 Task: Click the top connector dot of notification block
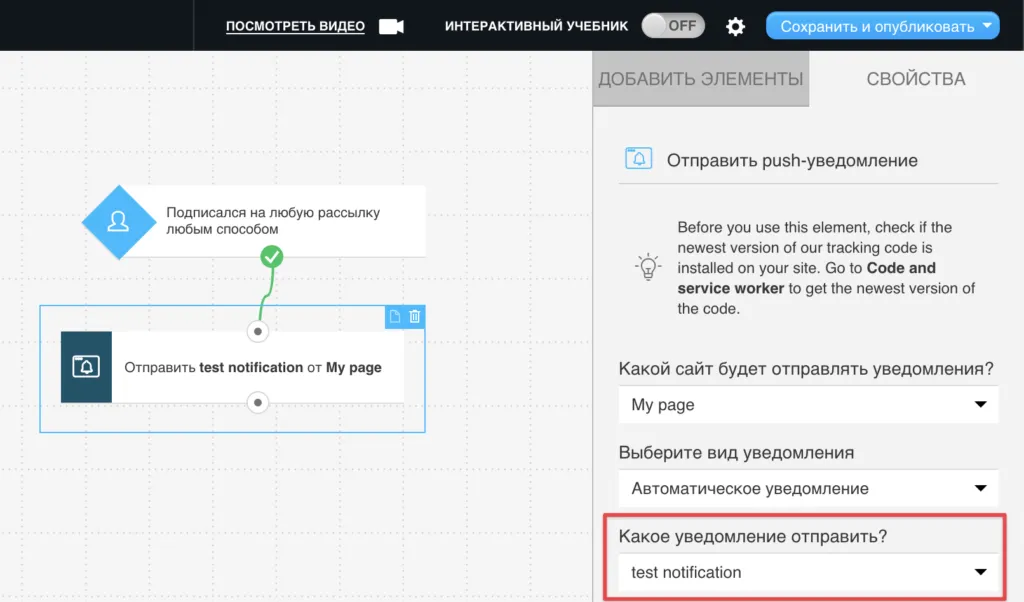coord(258,332)
